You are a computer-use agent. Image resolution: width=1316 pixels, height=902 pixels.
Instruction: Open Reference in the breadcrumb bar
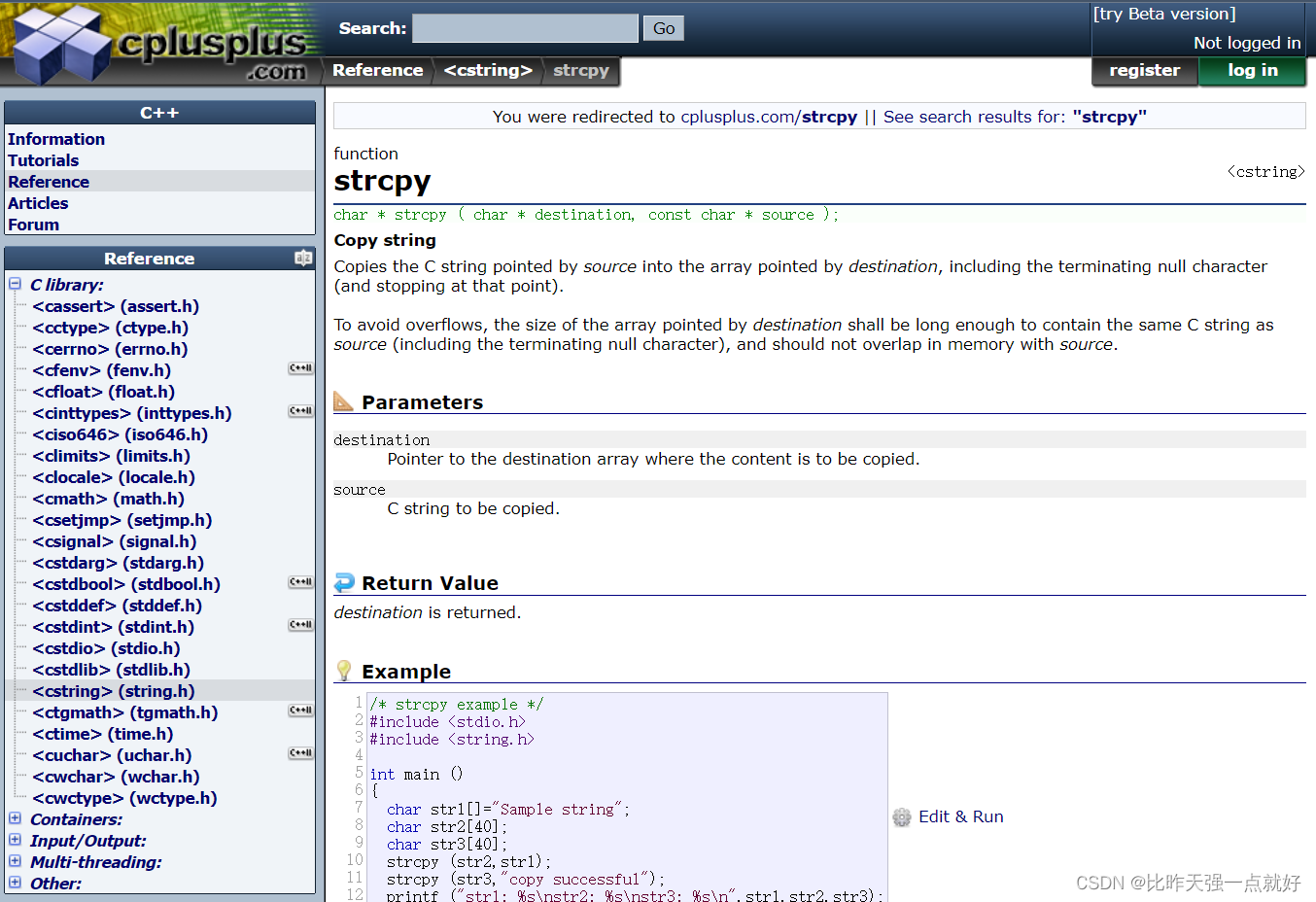pyautogui.click(x=377, y=70)
